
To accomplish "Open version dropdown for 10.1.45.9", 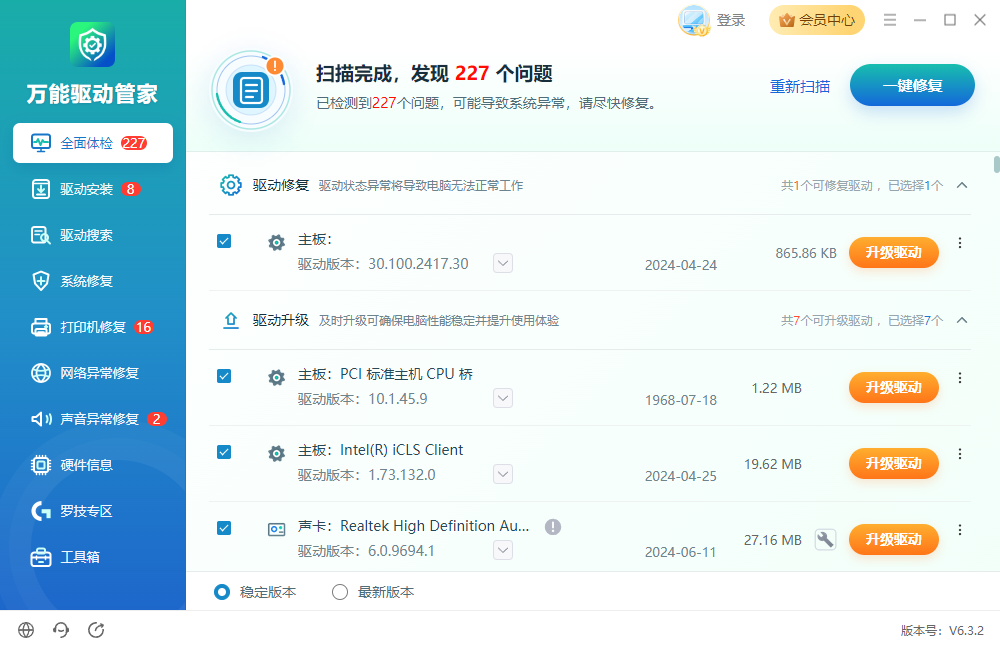I will (503, 399).
